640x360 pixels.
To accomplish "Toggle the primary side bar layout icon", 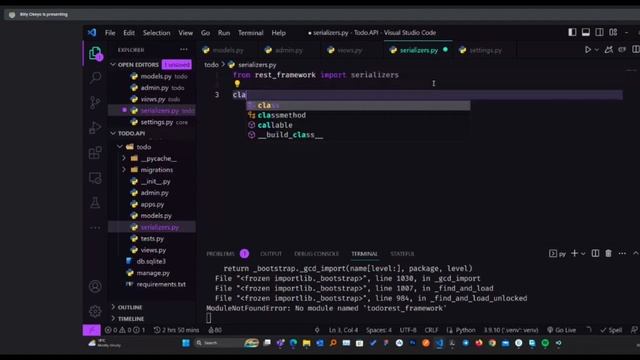I will point(572,32).
